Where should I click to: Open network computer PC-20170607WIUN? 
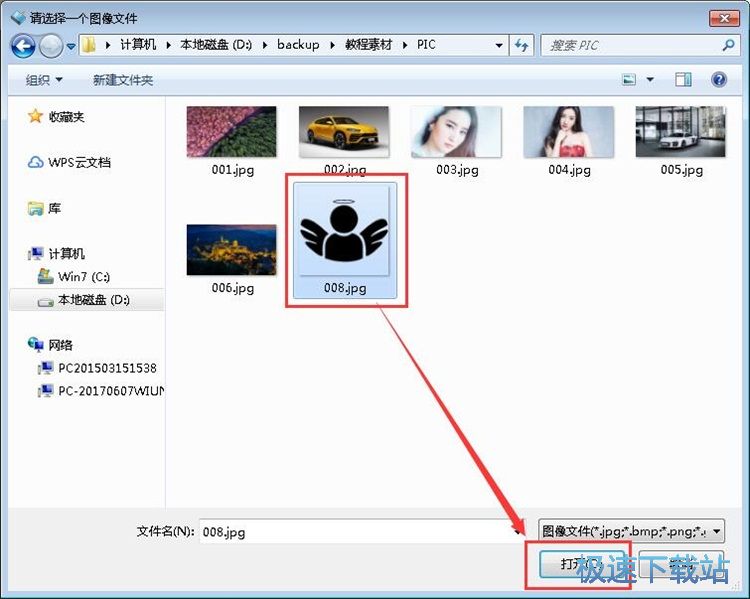110,391
